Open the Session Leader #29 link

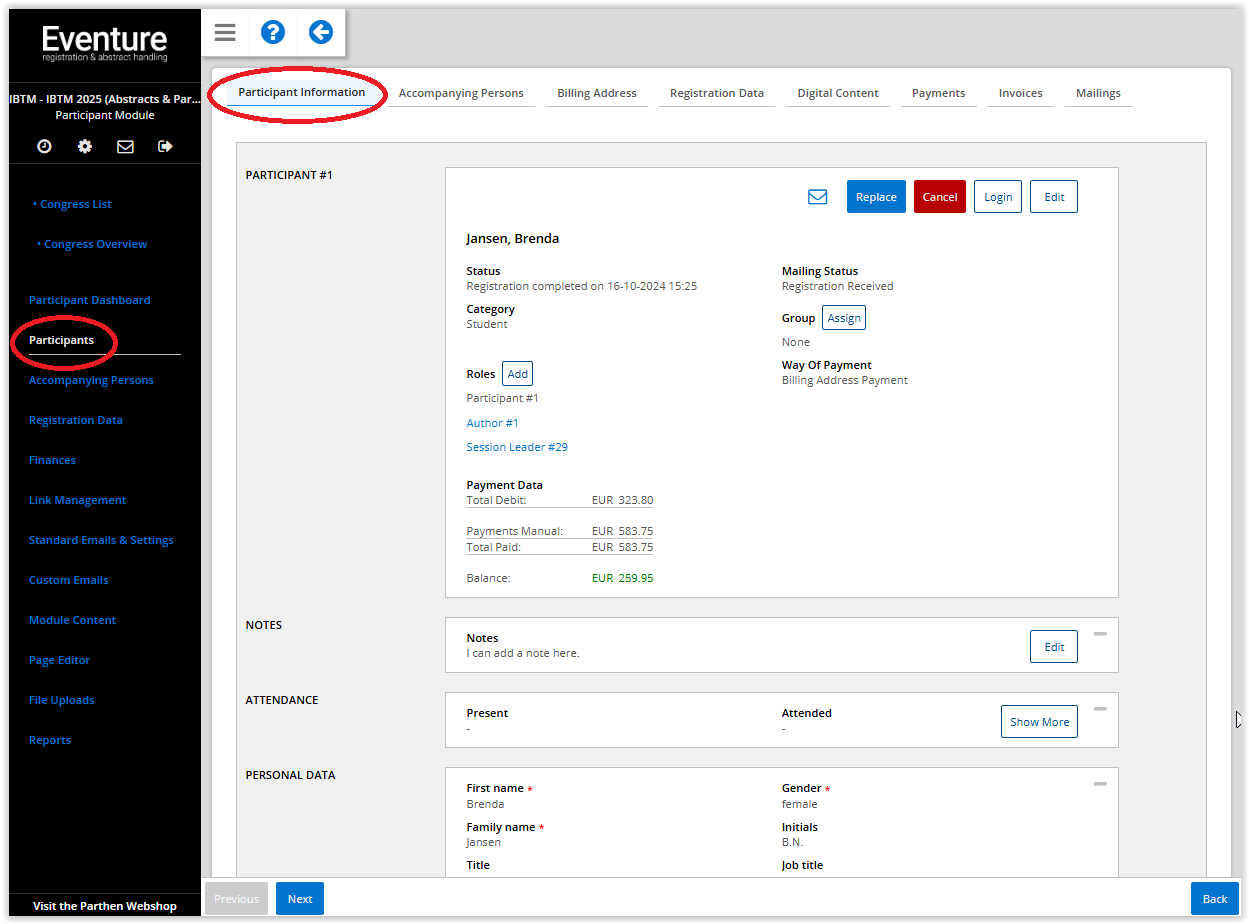(517, 447)
